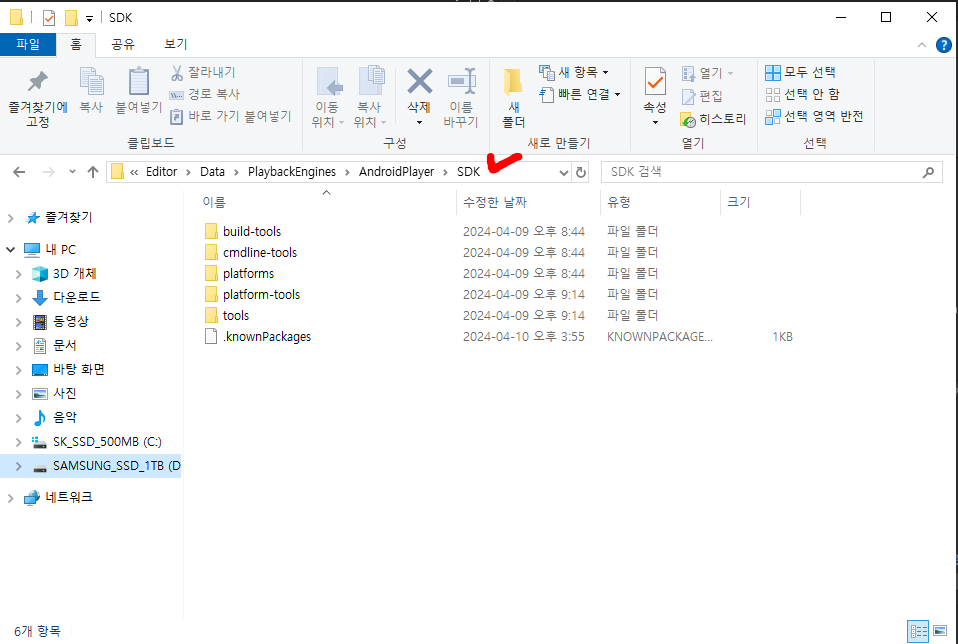Select the .knownPackages file

click(267, 337)
